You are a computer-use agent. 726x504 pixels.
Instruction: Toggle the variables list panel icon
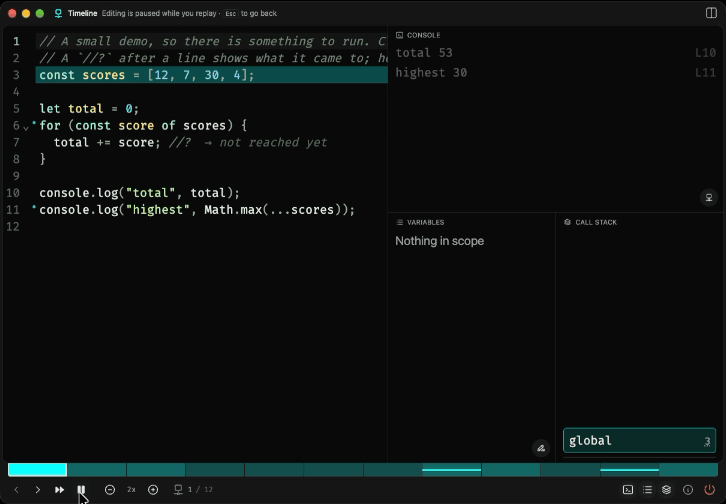647,490
